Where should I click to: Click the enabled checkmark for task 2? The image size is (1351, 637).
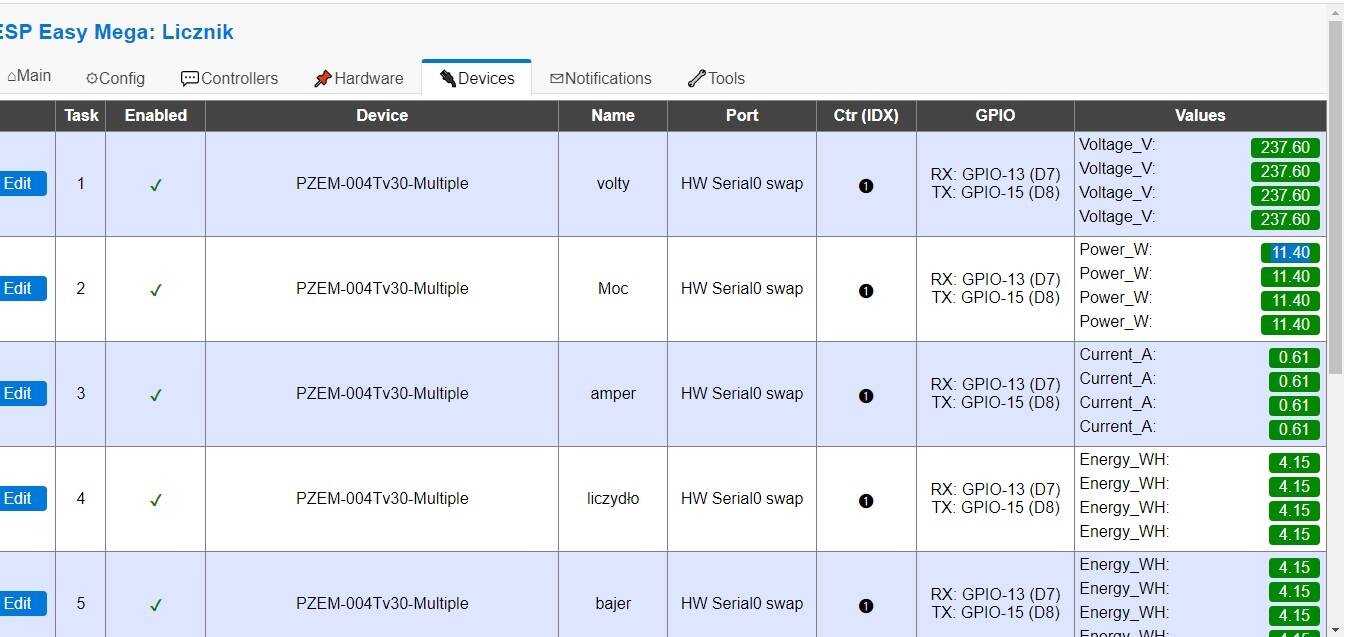pyautogui.click(x=155, y=290)
